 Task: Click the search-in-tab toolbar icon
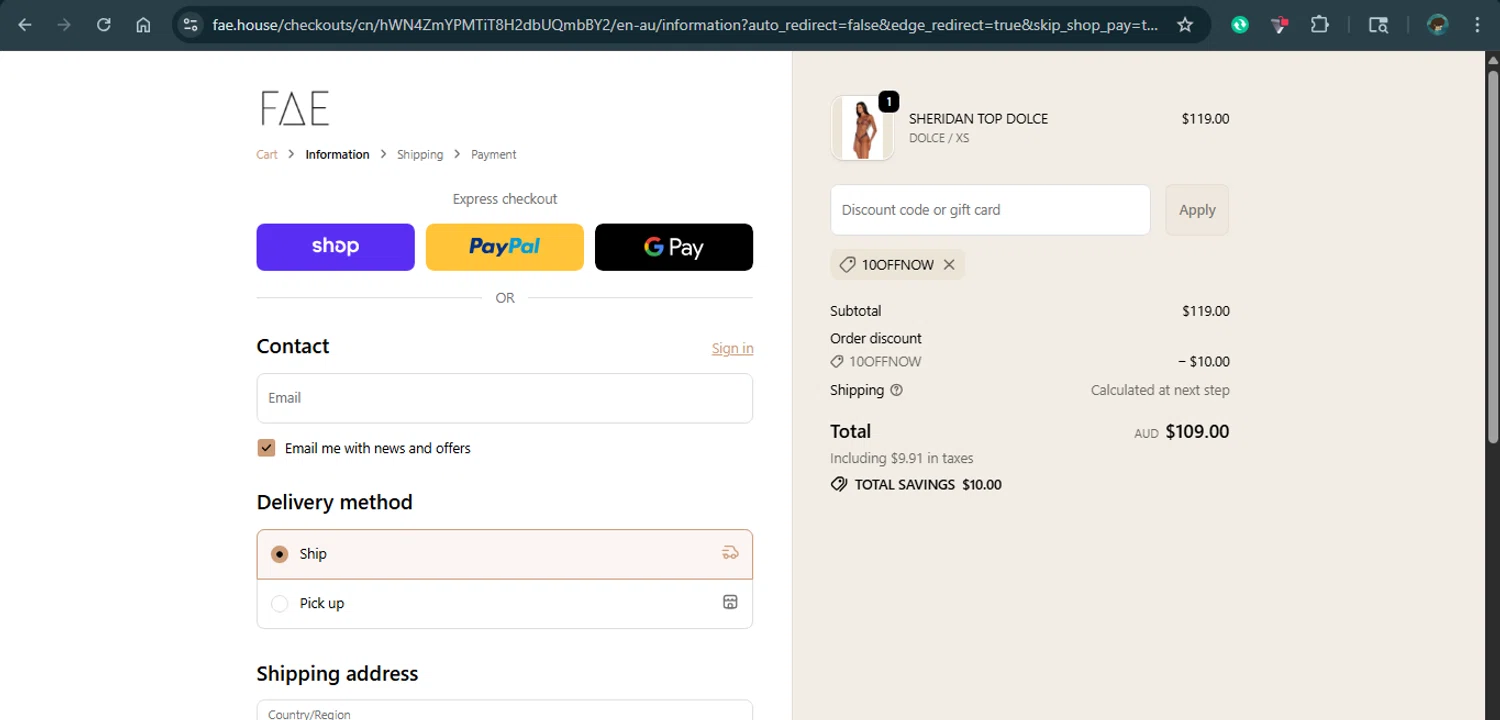[1378, 25]
